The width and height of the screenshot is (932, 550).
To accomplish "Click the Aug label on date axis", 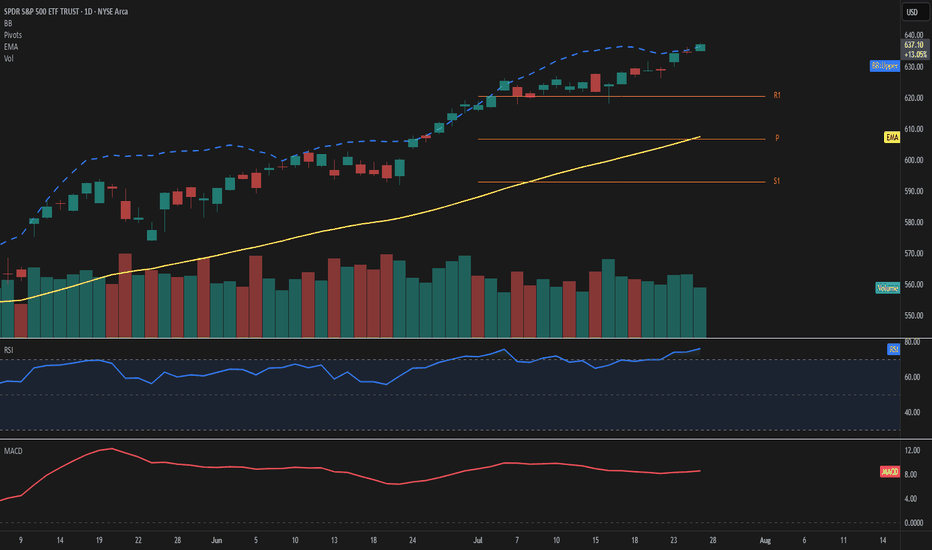I will (x=765, y=540).
